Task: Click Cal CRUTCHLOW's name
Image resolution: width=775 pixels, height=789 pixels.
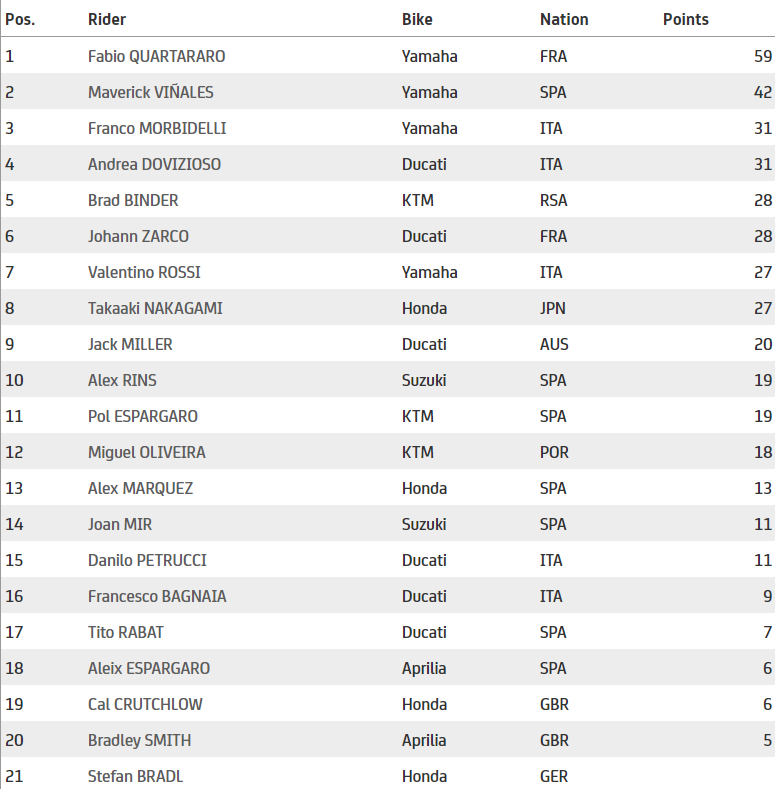Action: click(x=145, y=704)
